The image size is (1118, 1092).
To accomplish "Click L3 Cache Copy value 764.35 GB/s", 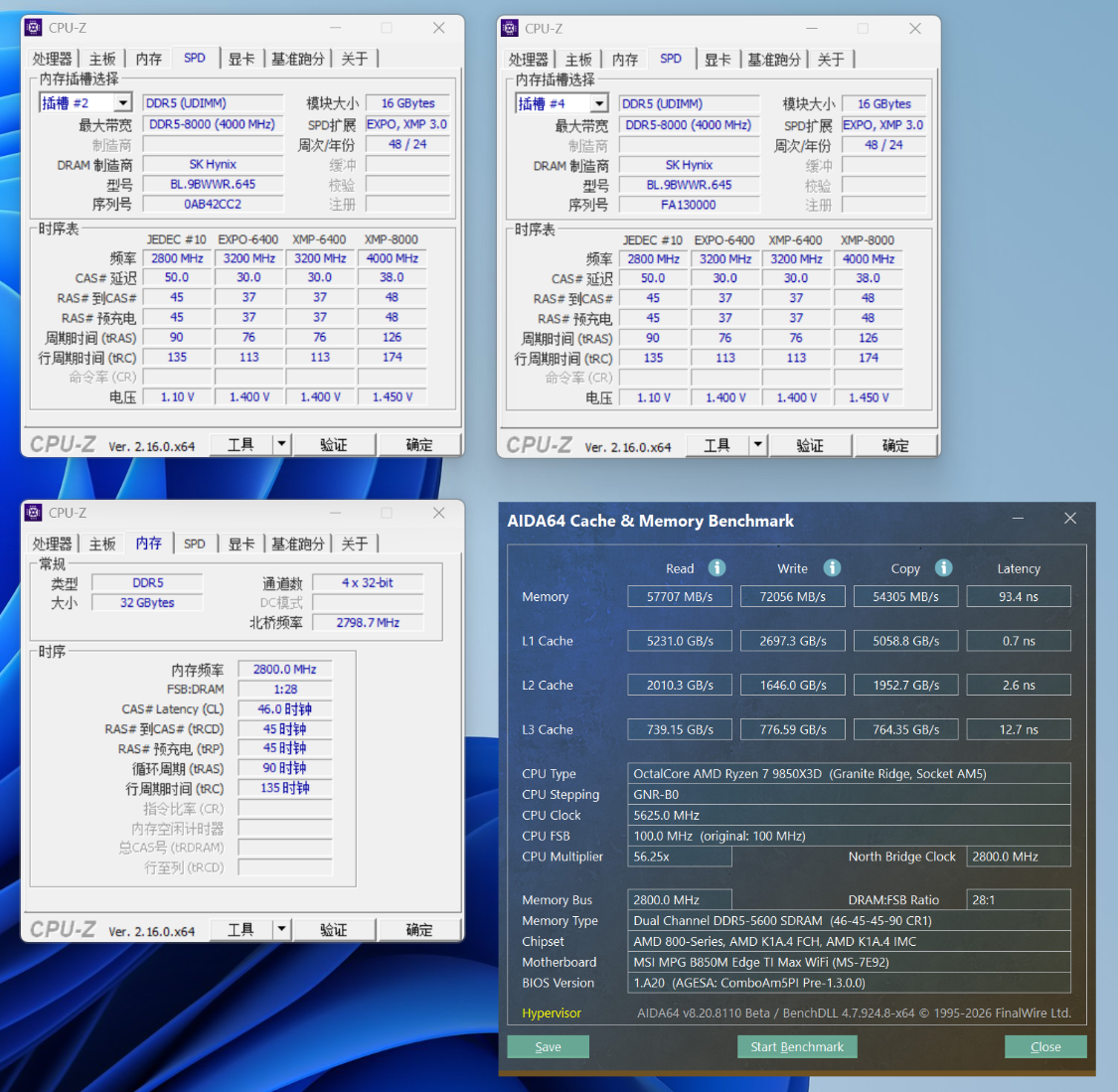I will [x=906, y=729].
